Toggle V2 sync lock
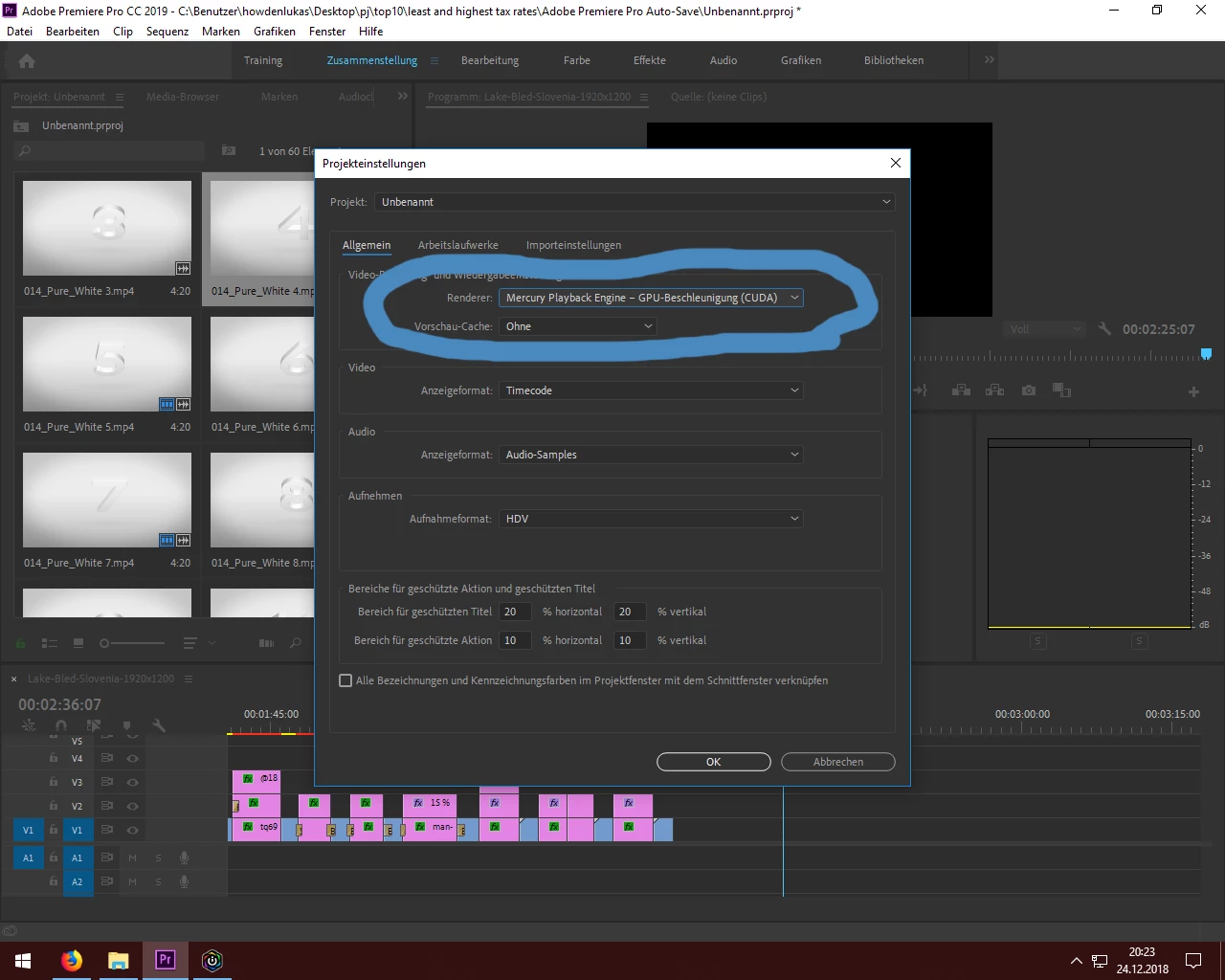 [107, 806]
